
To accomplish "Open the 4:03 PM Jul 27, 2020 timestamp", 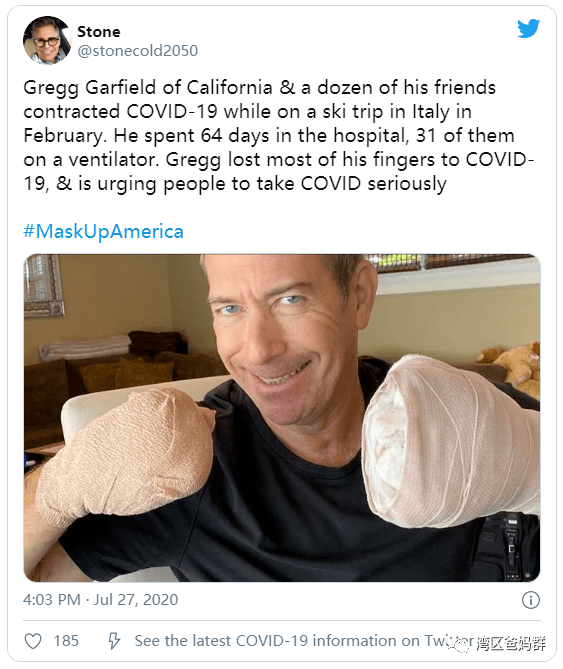I will point(101,599).
